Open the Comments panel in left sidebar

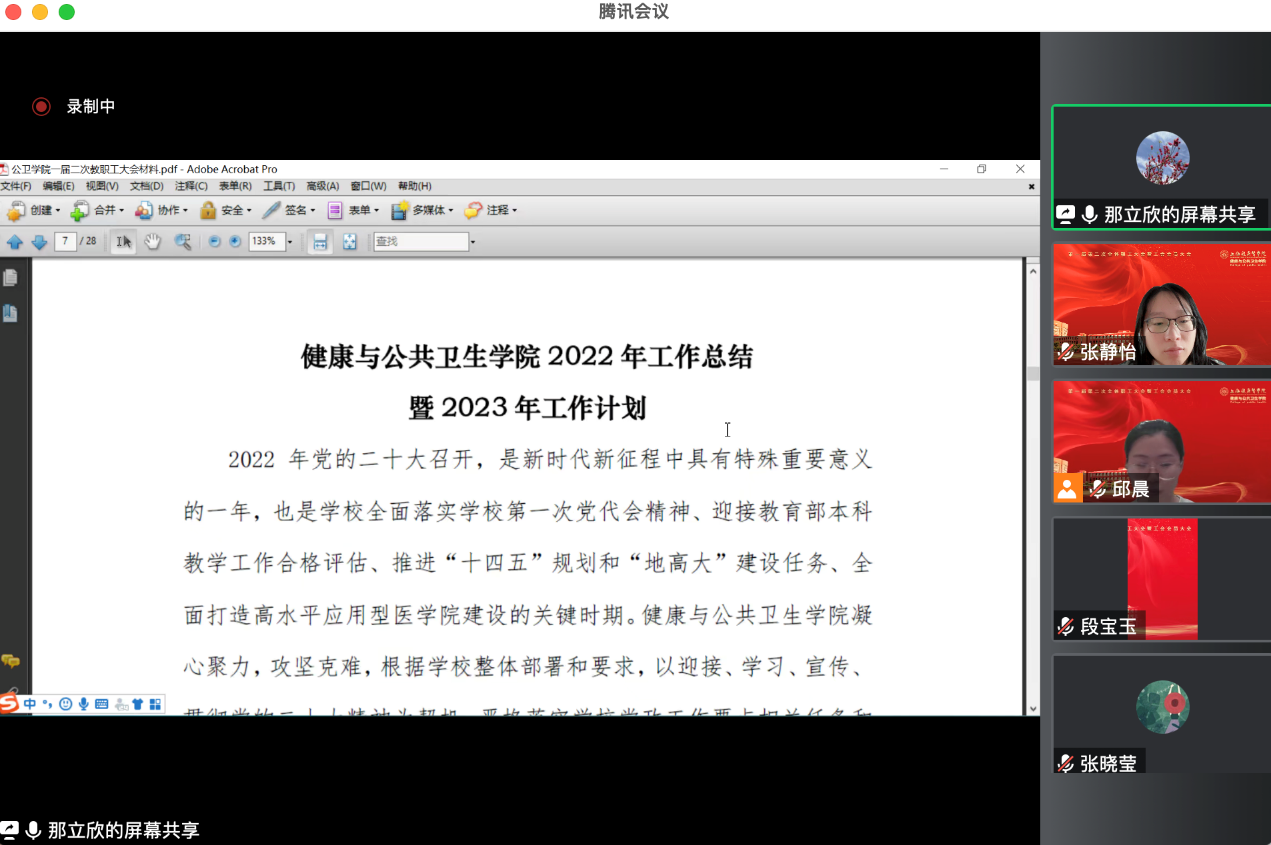[10, 661]
